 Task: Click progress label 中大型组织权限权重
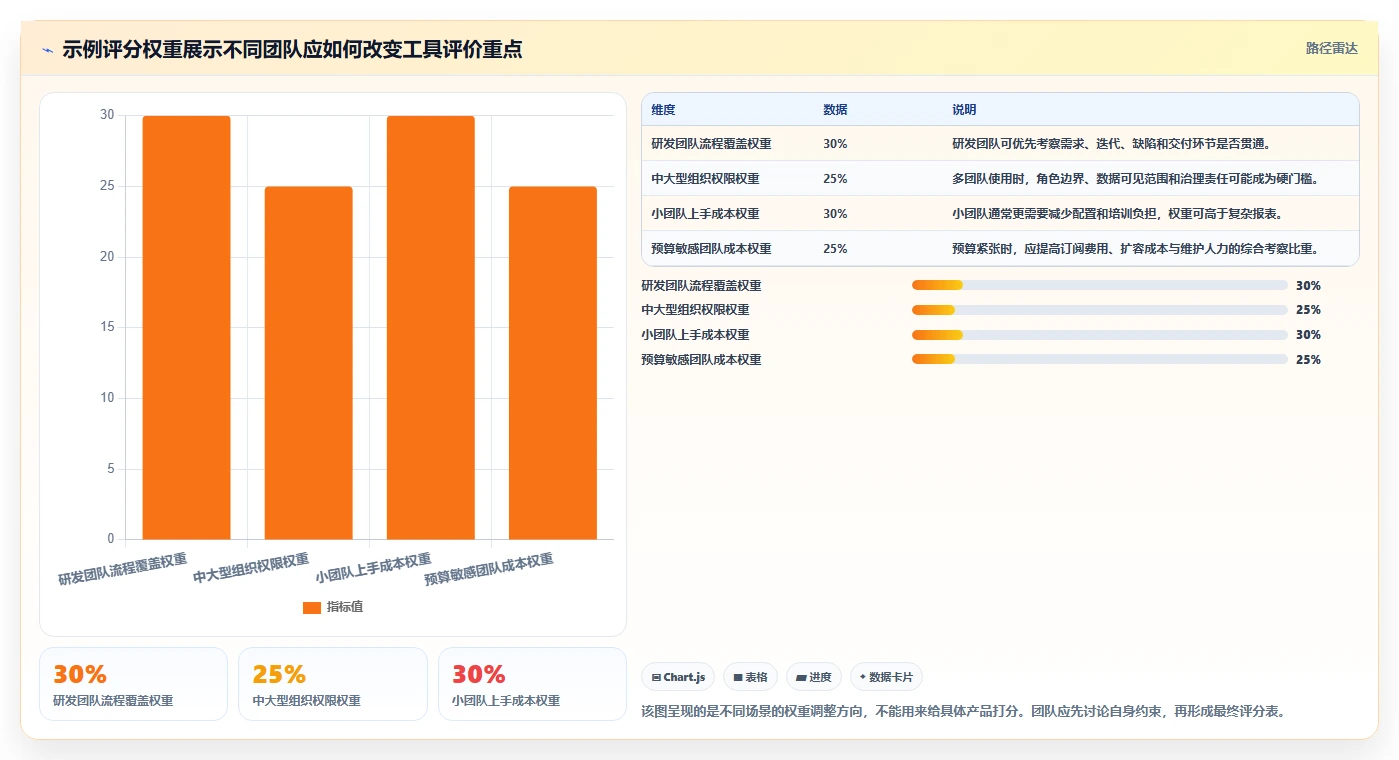[695, 310]
